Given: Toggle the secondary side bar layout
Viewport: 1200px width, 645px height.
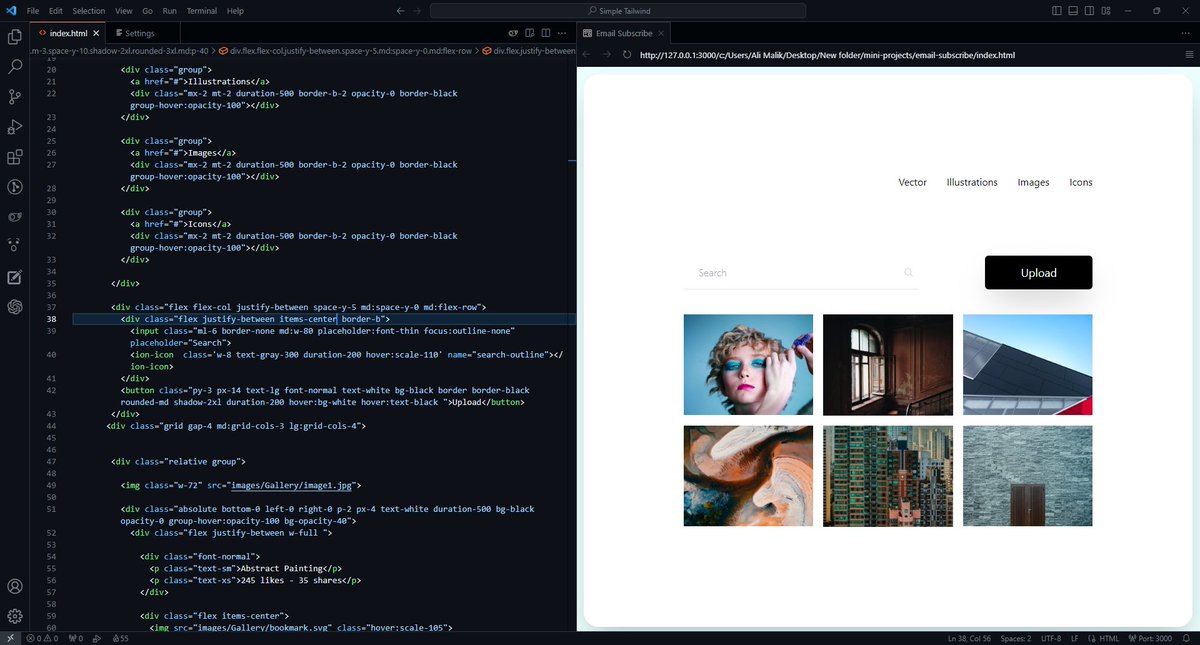Looking at the screenshot, I should pyautogui.click(x=1089, y=11).
